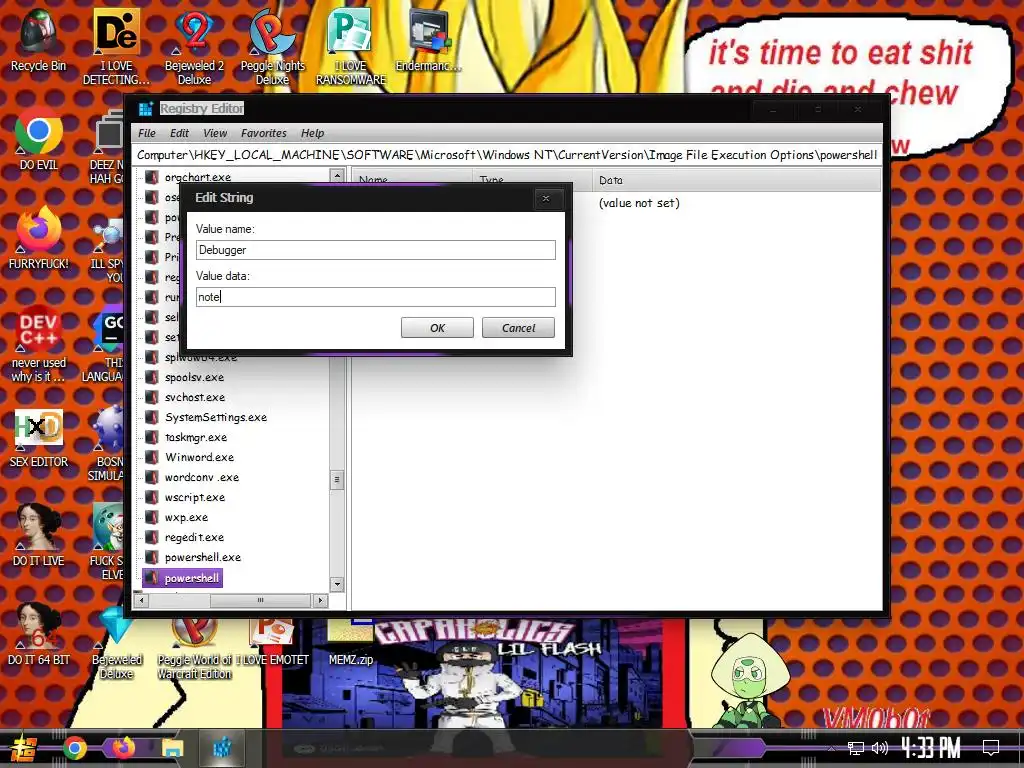Click the Start button on taskbar
This screenshot has height=768, width=1024.
coord(23,748)
